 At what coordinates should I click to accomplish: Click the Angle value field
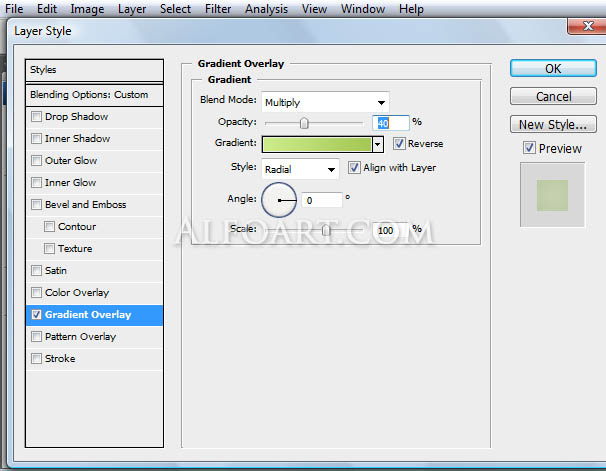pos(322,200)
